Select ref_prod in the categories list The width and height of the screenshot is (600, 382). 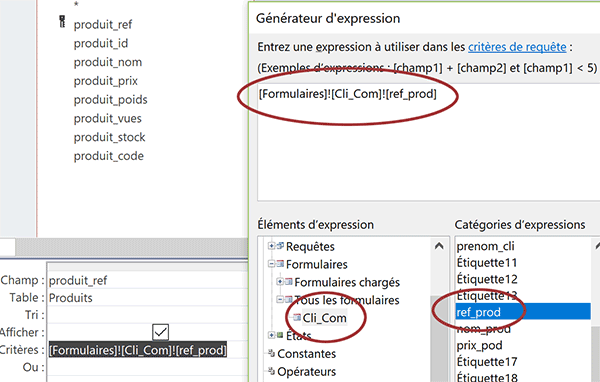click(x=523, y=312)
